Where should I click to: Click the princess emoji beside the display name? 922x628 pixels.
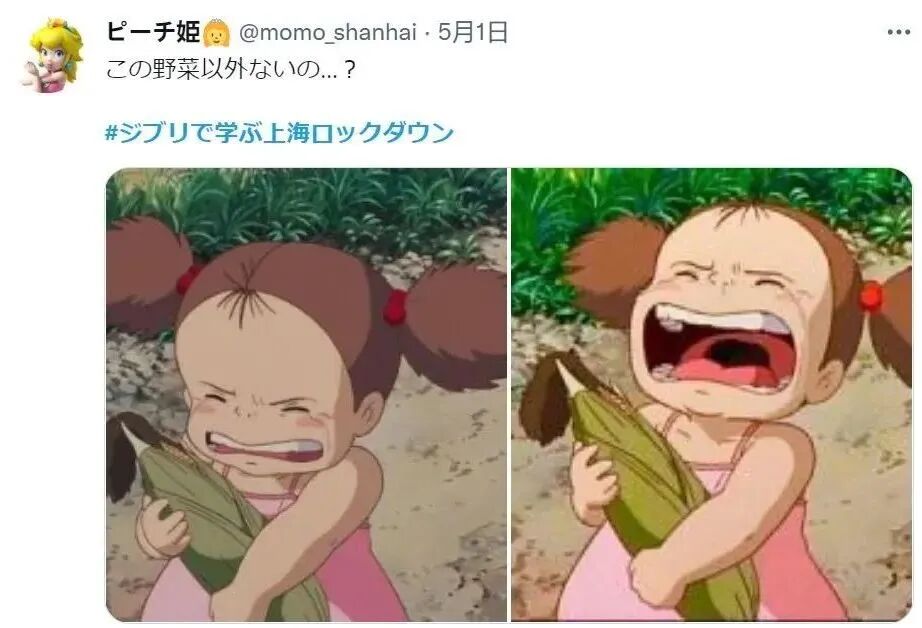(217, 33)
